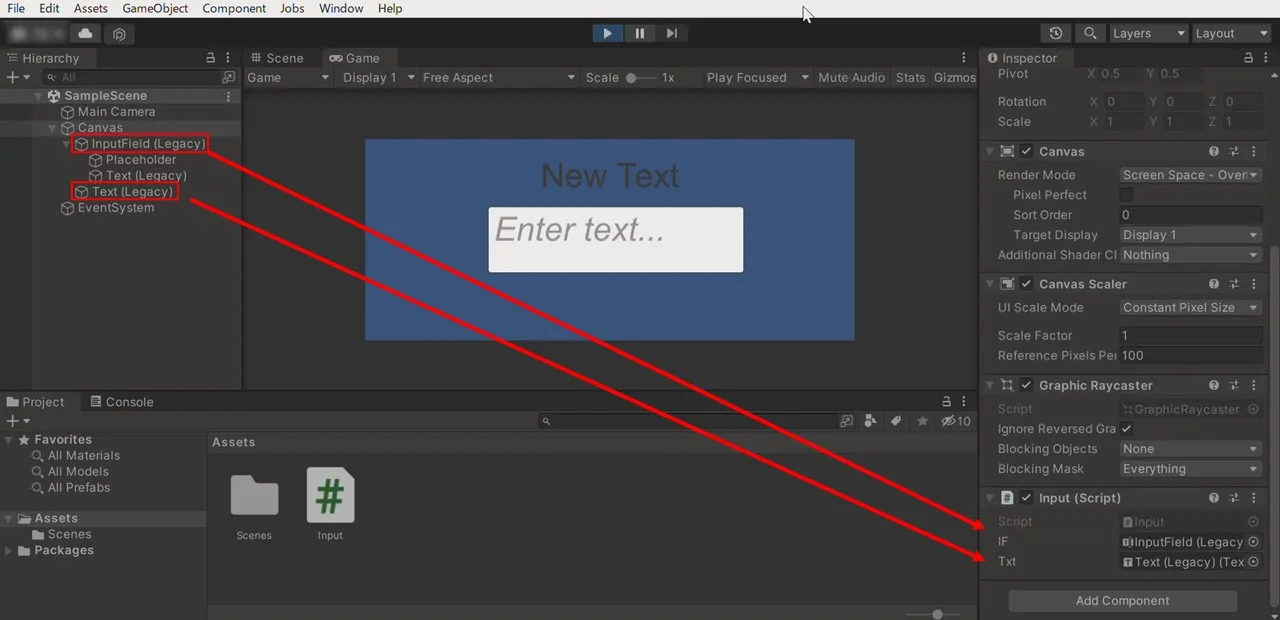Open Input (Script) component context menu
The width and height of the screenshot is (1280, 620).
1254,498
